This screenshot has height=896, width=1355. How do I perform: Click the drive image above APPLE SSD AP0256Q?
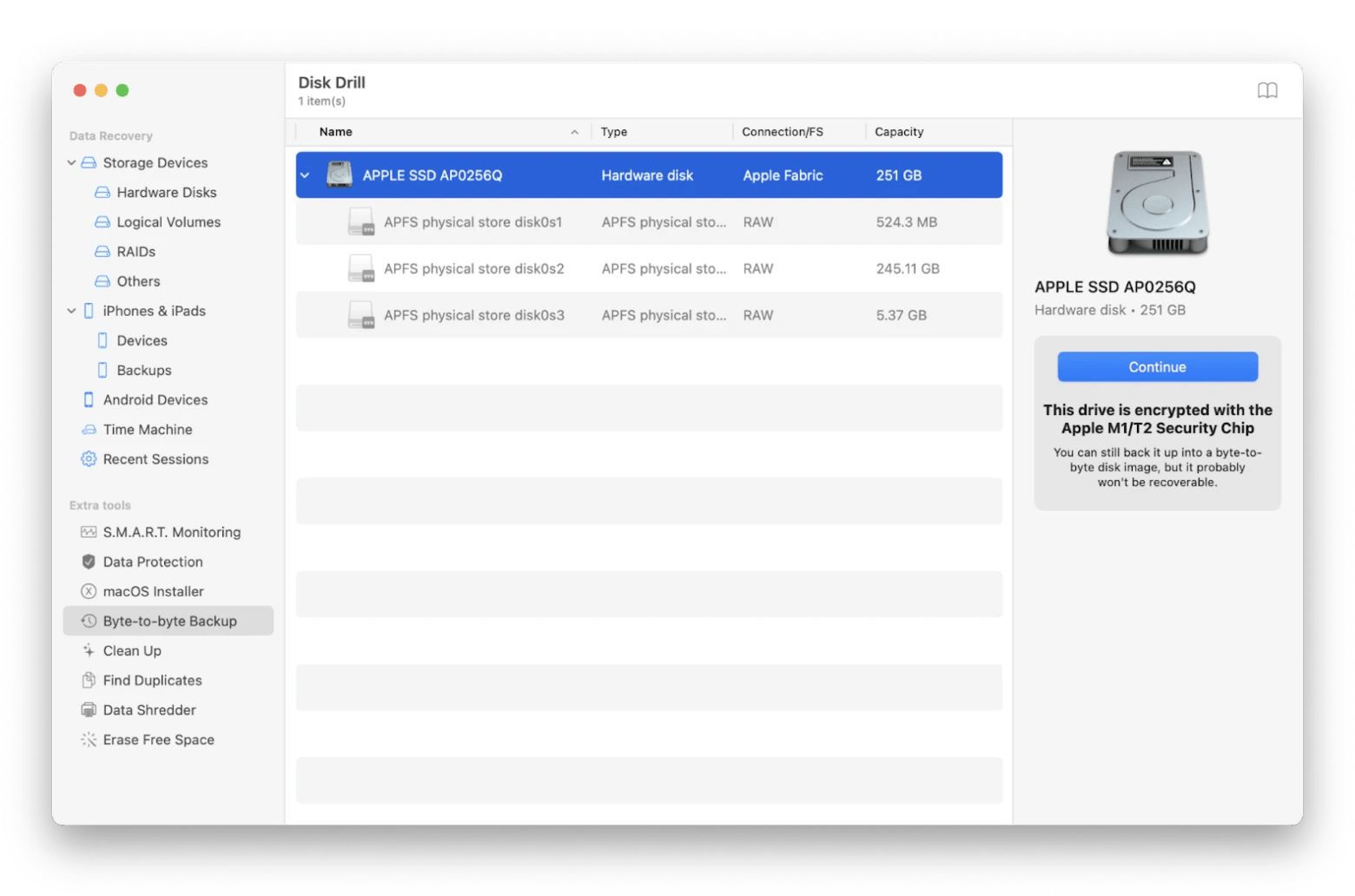click(x=1157, y=203)
